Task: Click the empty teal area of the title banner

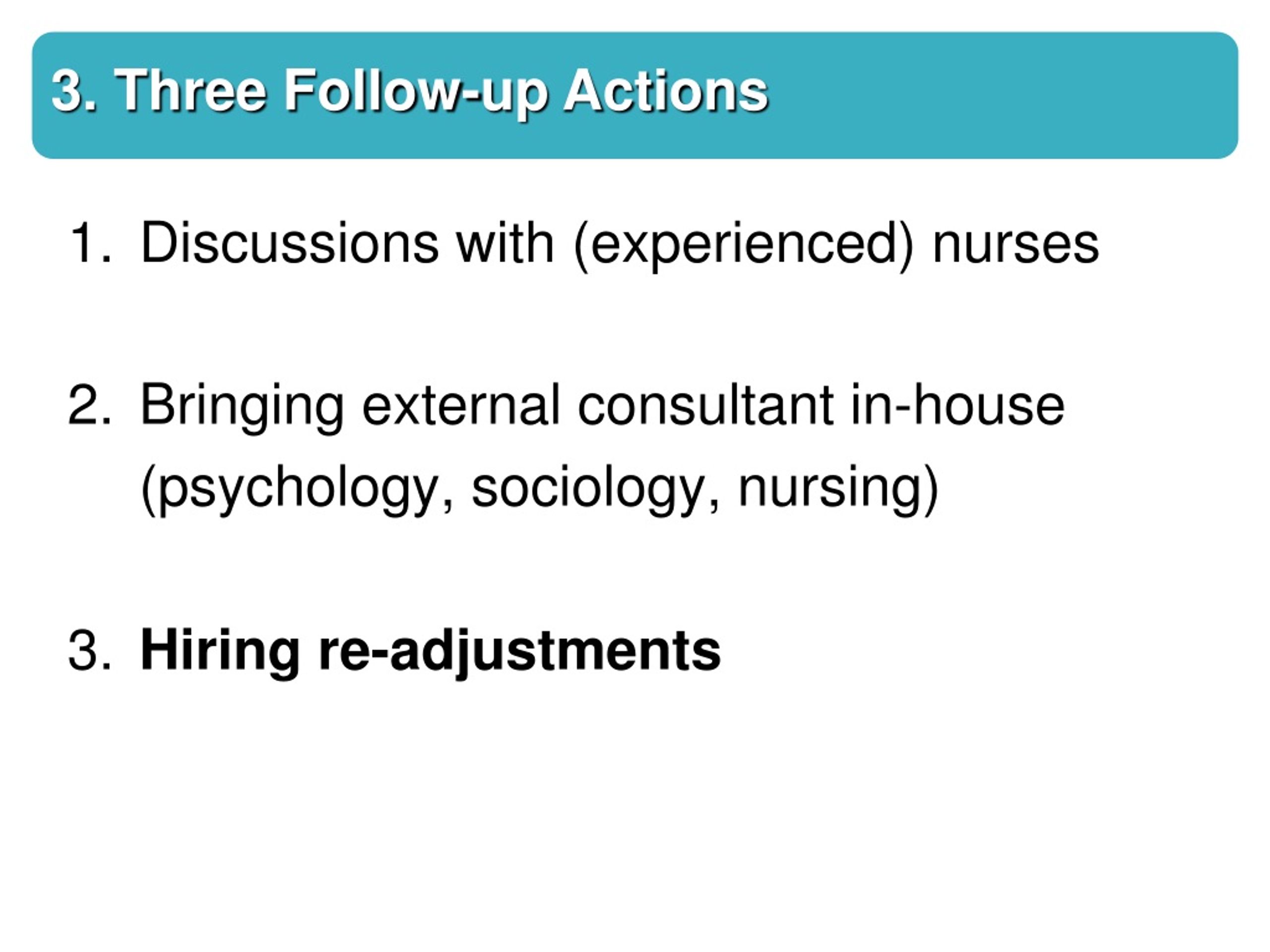Action: pos(1005,95)
